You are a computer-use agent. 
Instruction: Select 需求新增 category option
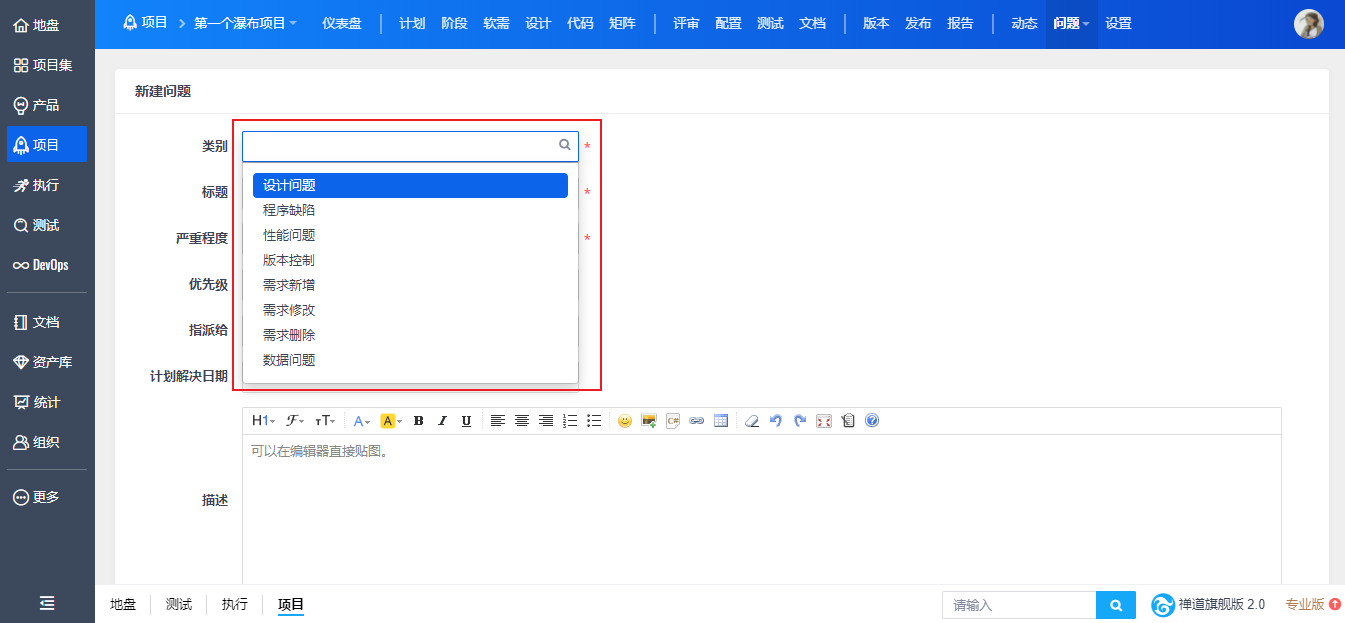(410, 285)
